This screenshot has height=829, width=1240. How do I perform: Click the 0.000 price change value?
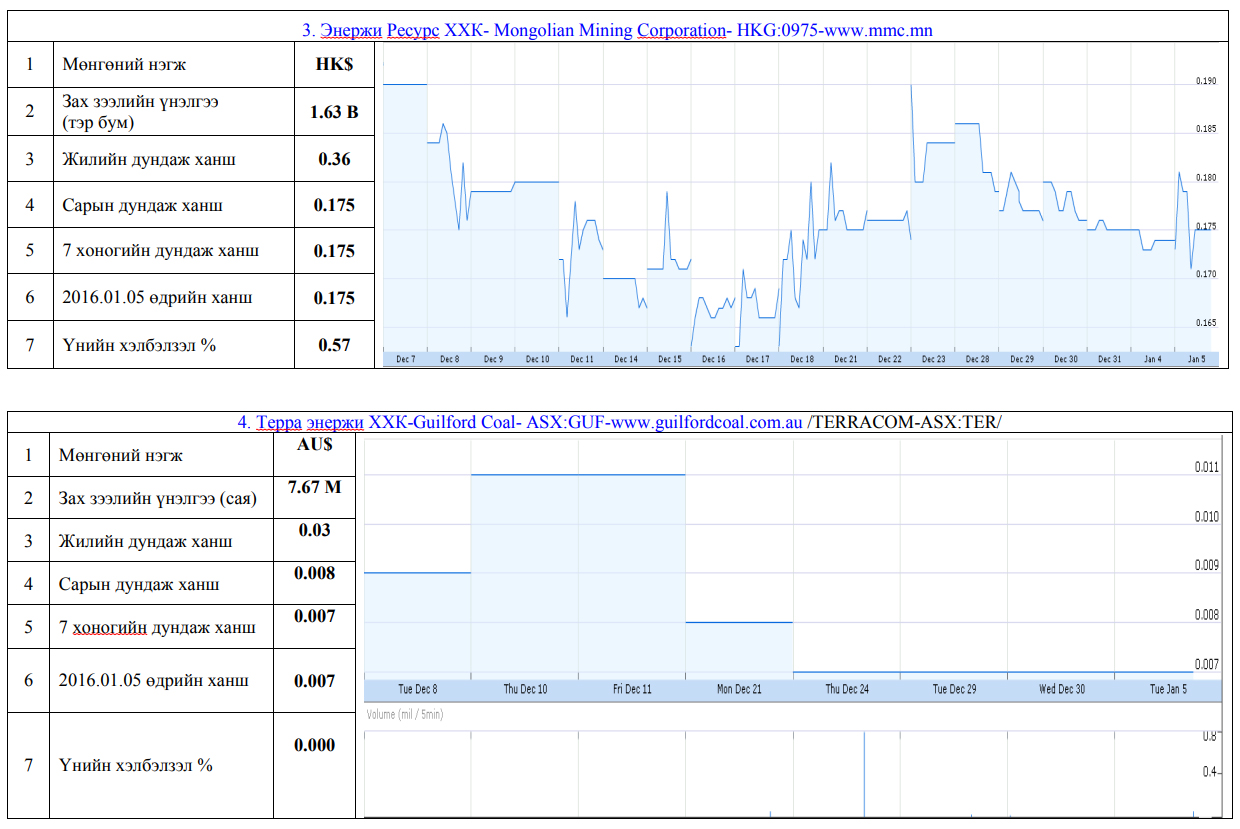tap(314, 745)
